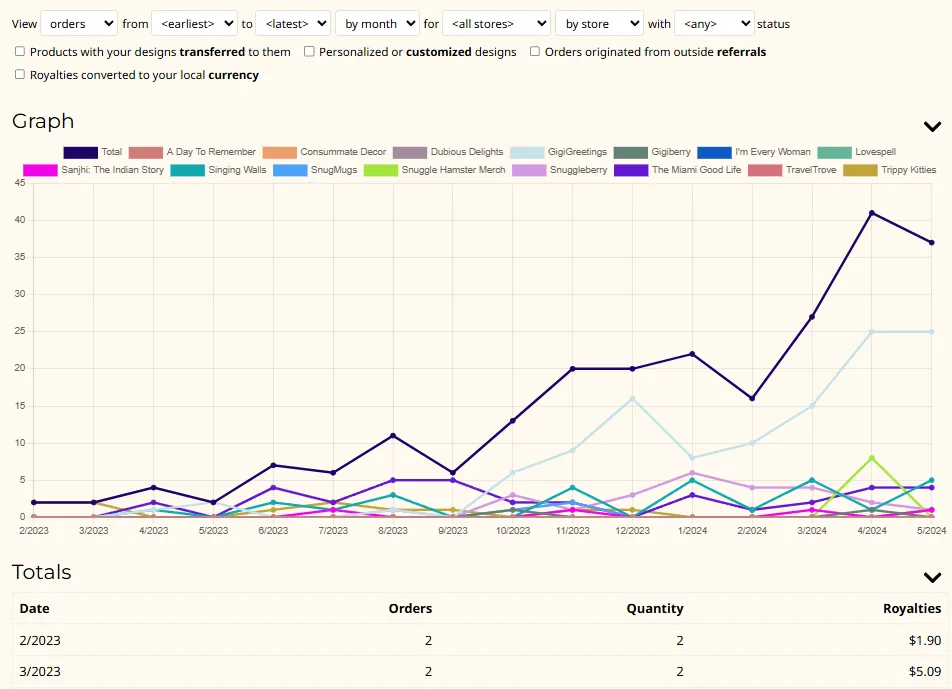The height and width of the screenshot is (689, 952).
Task: Toggle the I'm Every Woman legend swatch
Action: coord(715,152)
